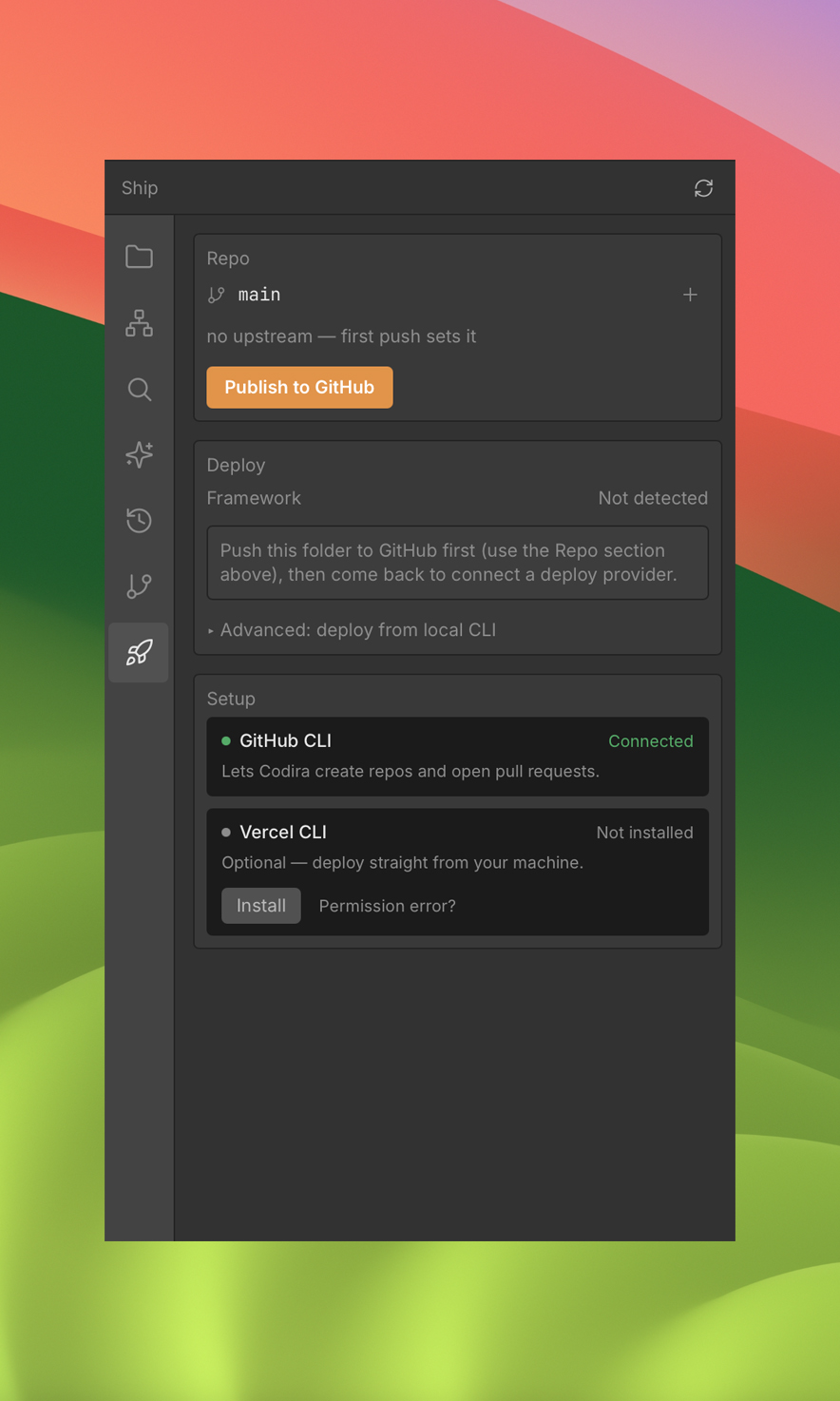Click the Push this folder to GitHub notice
The height and width of the screenshot is (1401, 840).
pos(458,563)
